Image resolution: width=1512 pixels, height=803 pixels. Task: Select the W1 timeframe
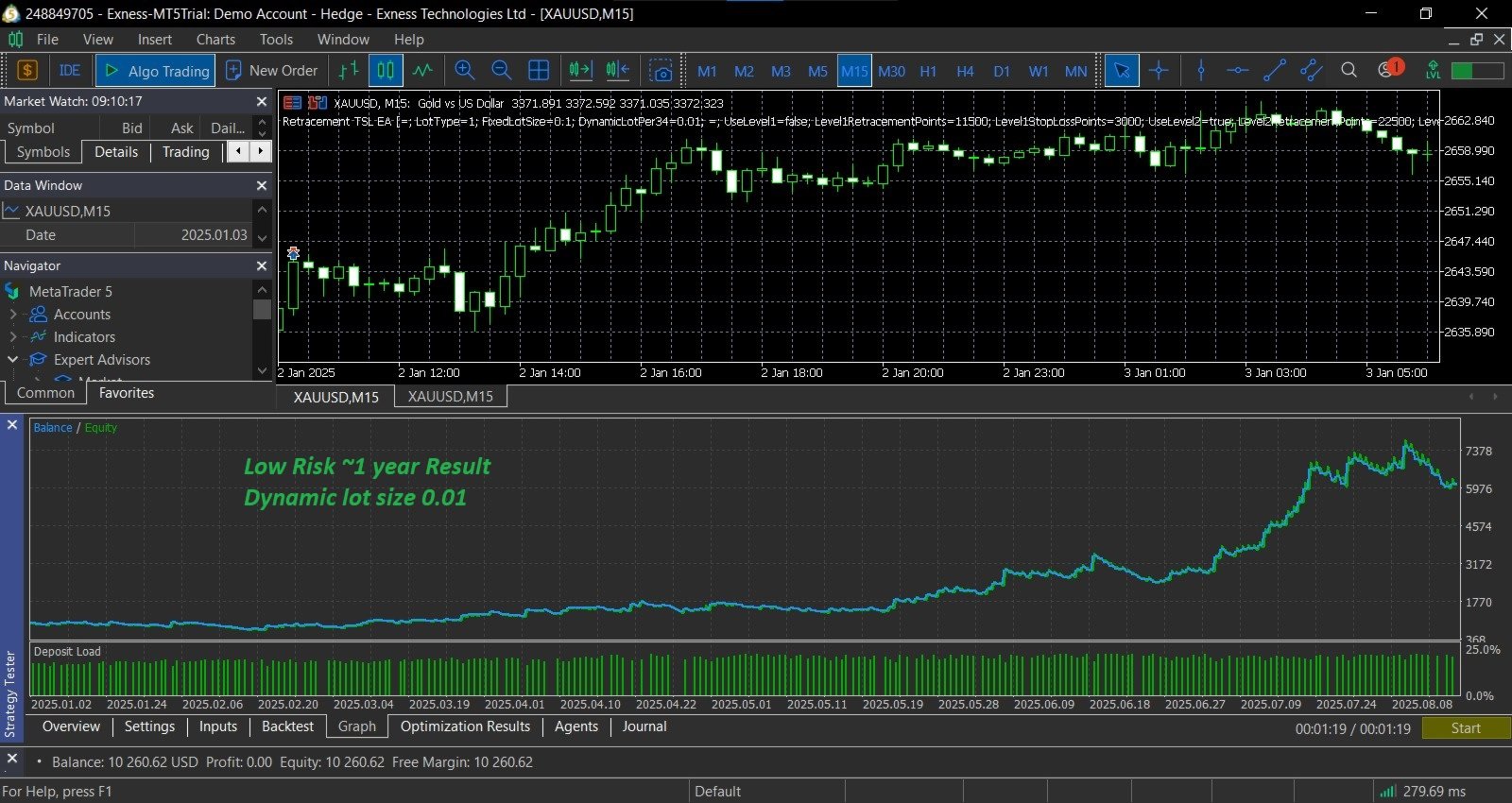click(1039, 71)
